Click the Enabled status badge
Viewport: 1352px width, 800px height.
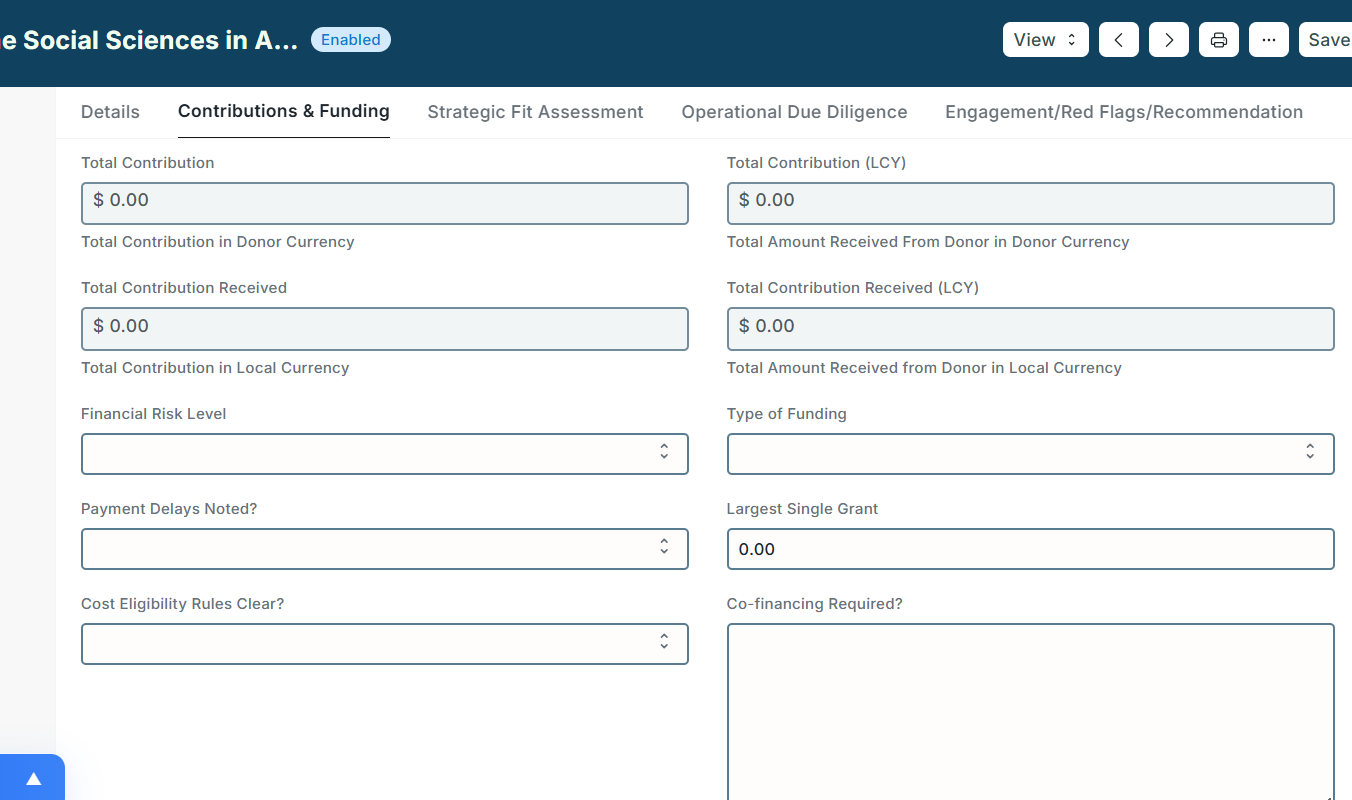coord(350,40)
